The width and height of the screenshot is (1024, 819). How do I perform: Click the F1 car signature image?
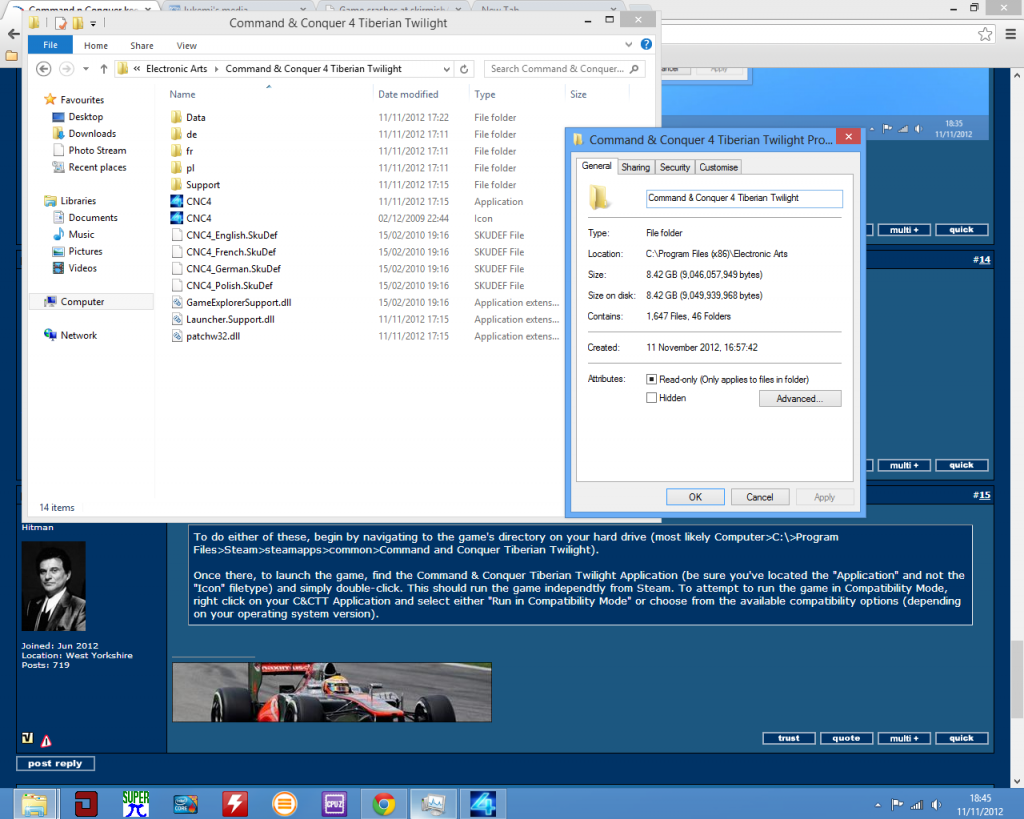[332, 692]
